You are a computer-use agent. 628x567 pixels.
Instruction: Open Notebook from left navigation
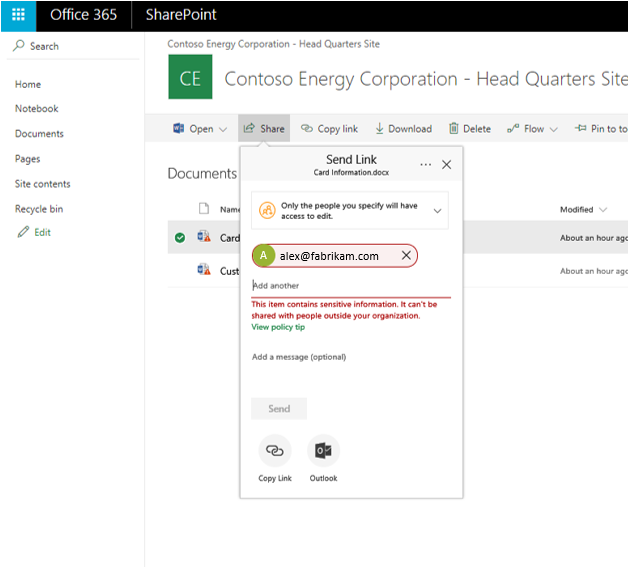point(36,109)
